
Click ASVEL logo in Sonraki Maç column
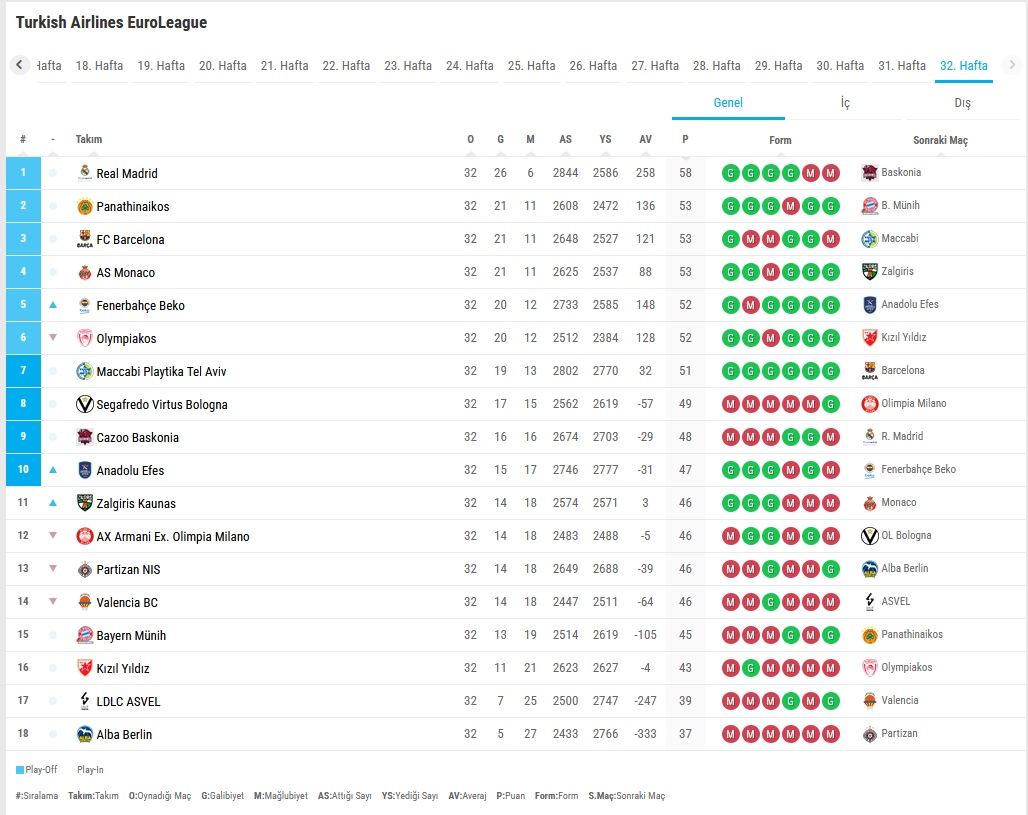point(869,602)
